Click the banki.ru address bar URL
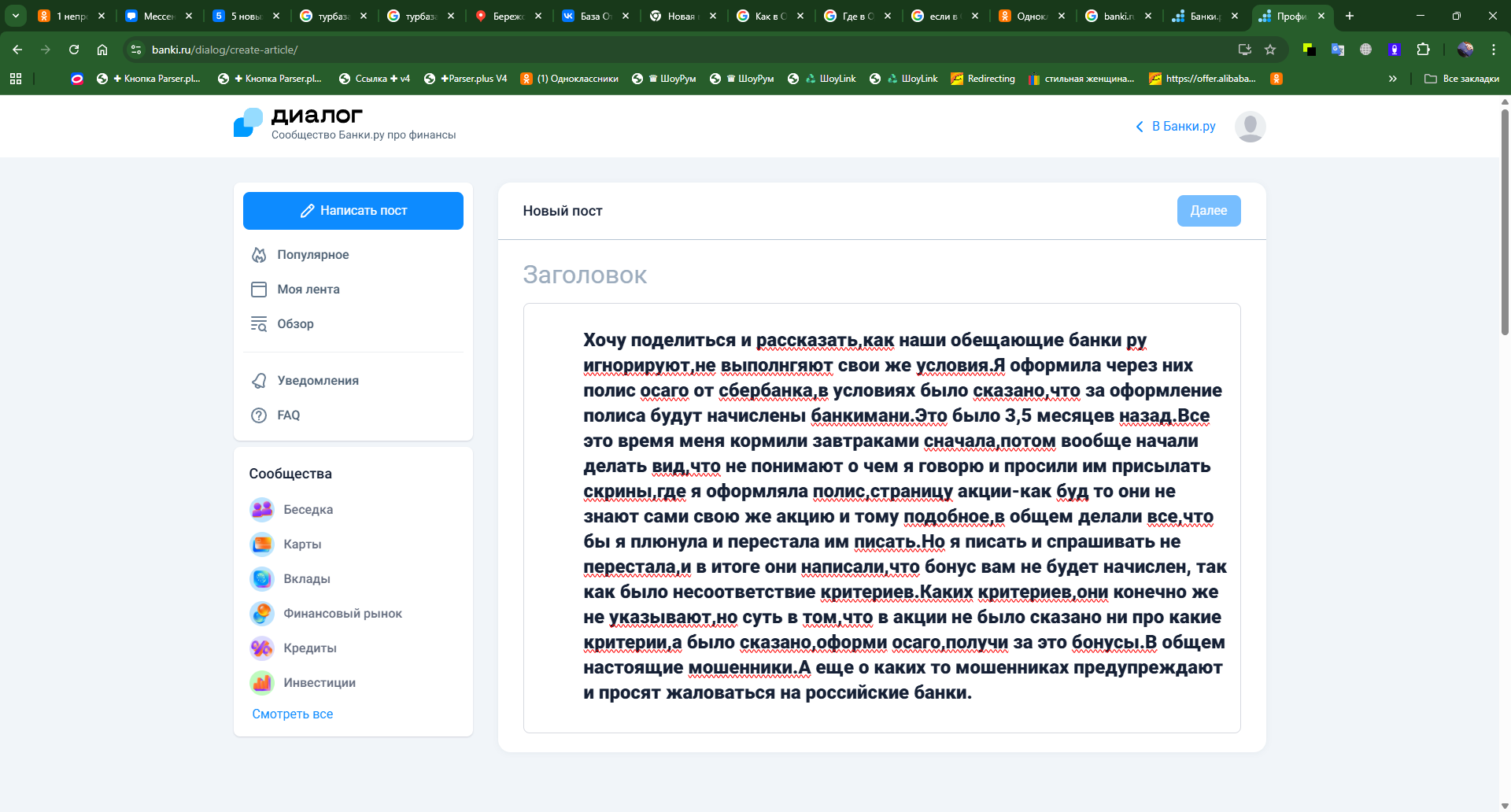Viewport: 1511px width, 812px height. 225,50
